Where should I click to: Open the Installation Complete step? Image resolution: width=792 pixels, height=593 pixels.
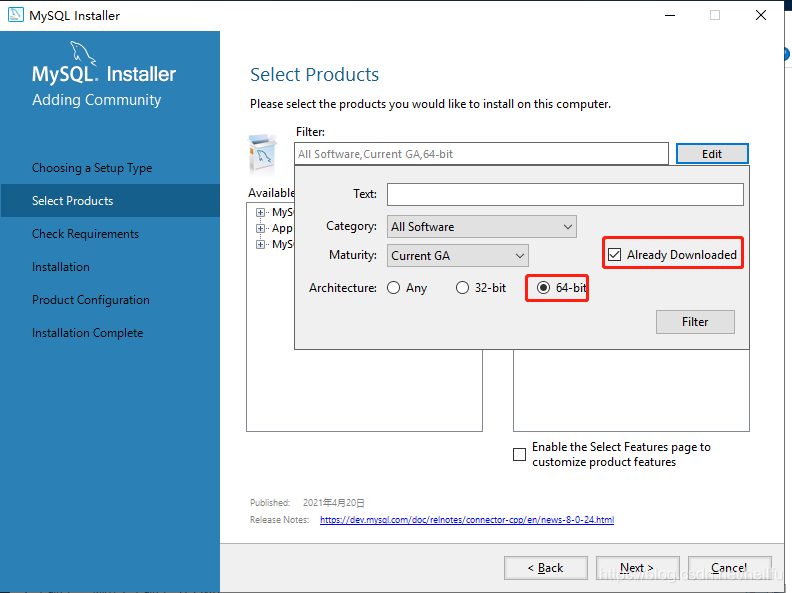click(87, 333)
